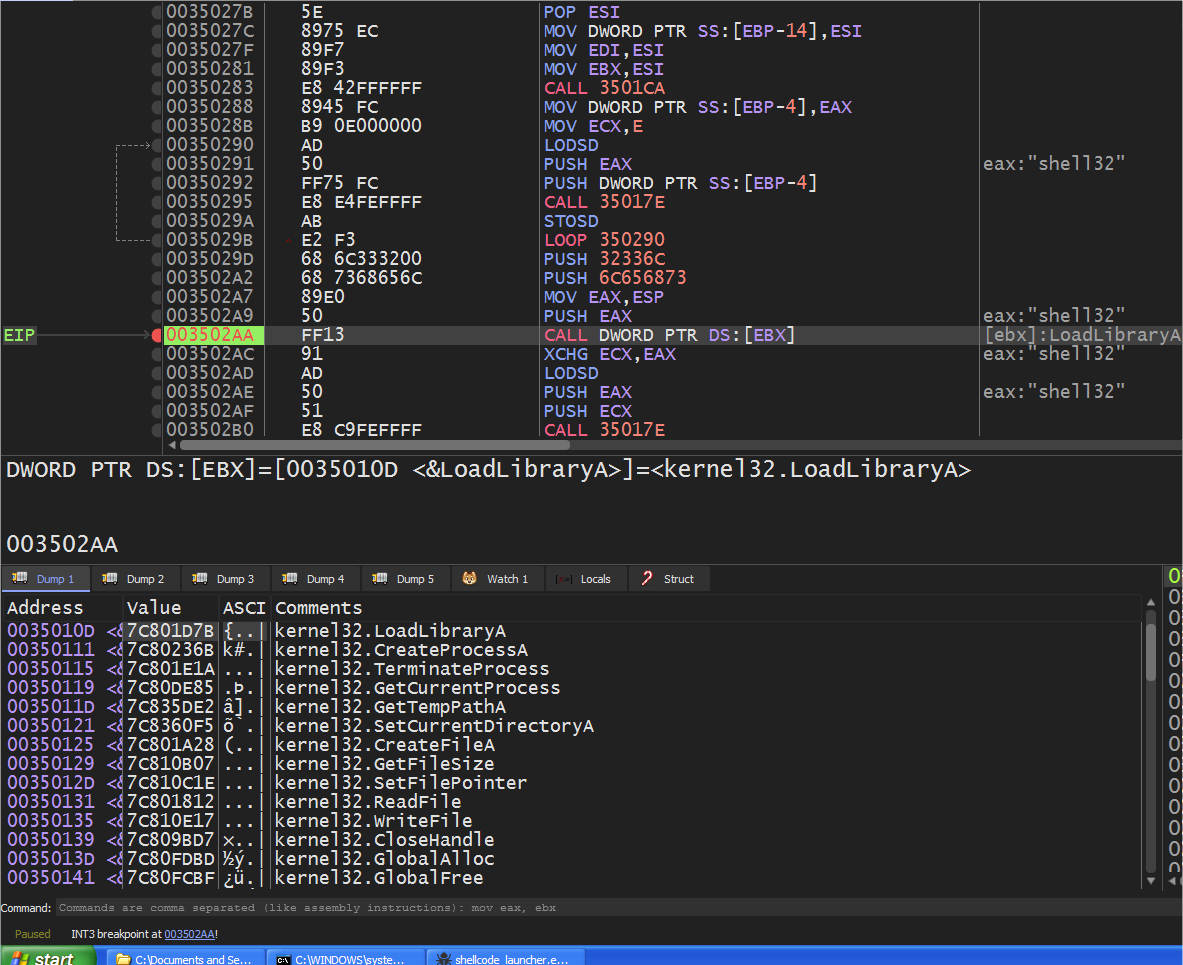Open the Windows start button
Viewport: 1183px width, 965px height.
coord(48,958)
